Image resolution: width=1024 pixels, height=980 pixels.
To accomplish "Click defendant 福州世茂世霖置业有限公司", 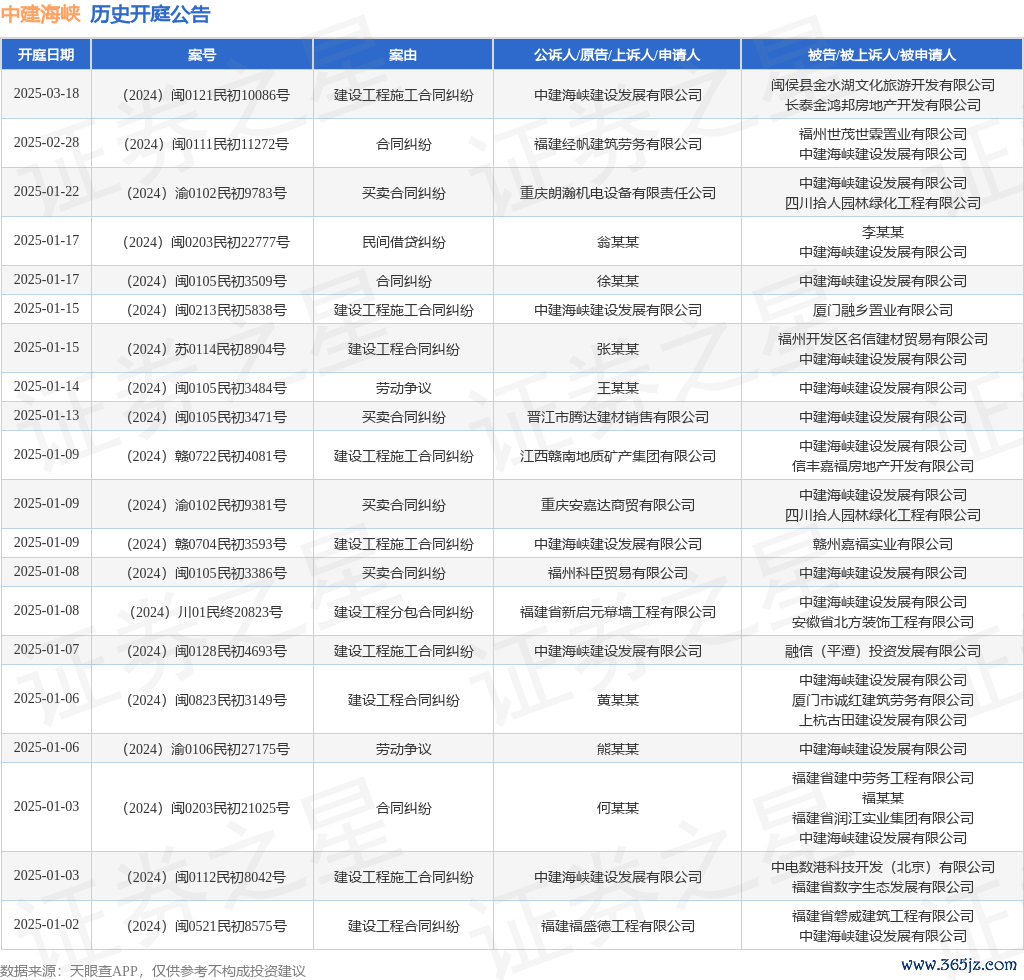I will 882,134.
